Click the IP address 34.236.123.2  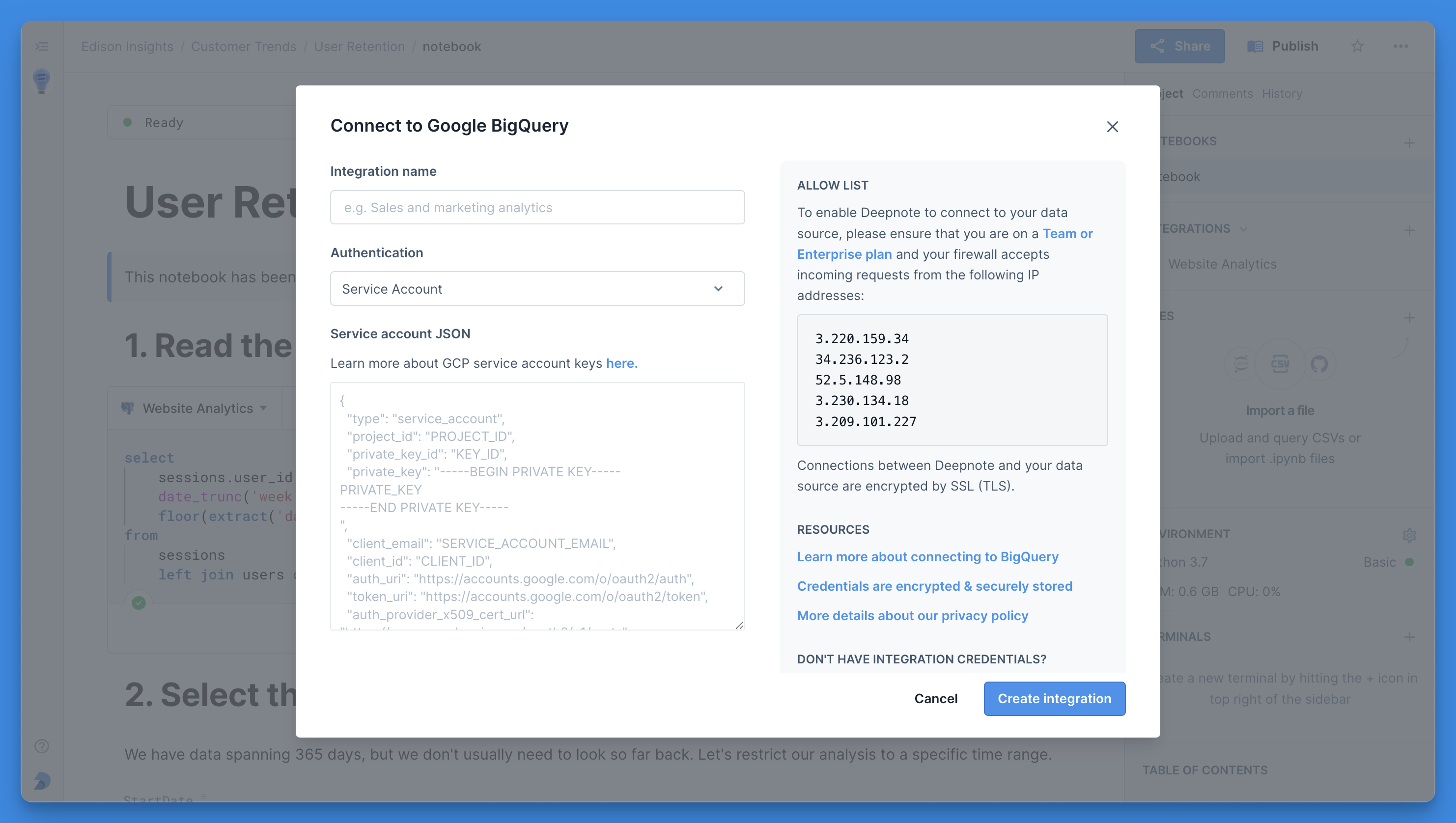861,359
